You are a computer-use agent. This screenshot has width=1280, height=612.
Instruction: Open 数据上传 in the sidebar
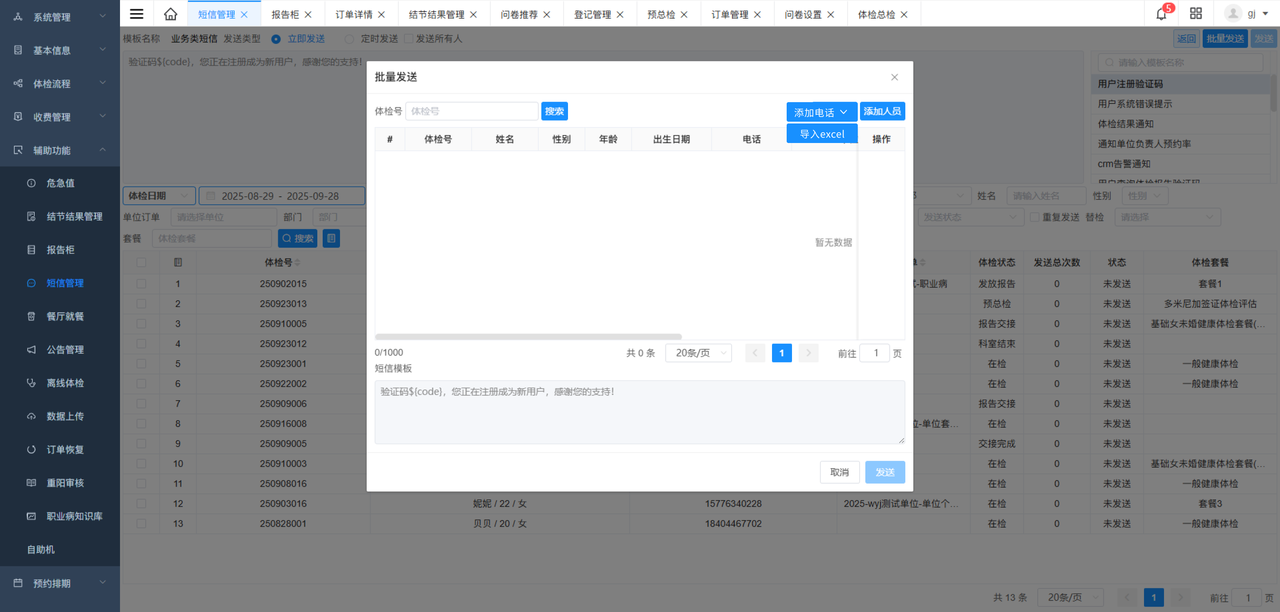tap(65, 416)
